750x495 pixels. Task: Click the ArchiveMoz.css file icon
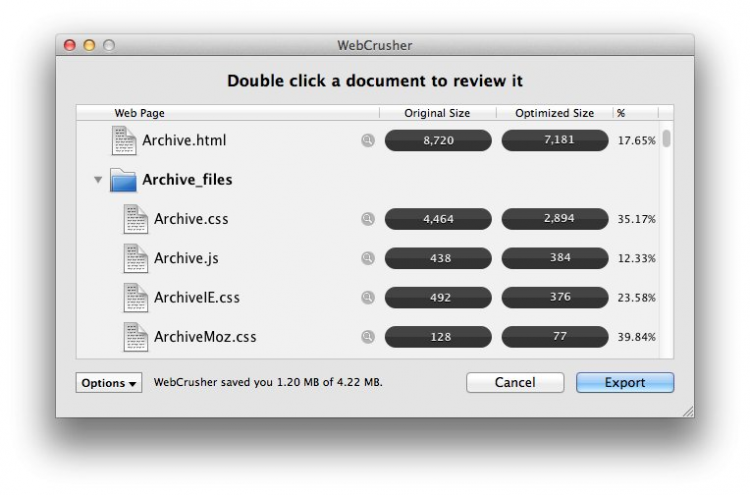(136, 336)
